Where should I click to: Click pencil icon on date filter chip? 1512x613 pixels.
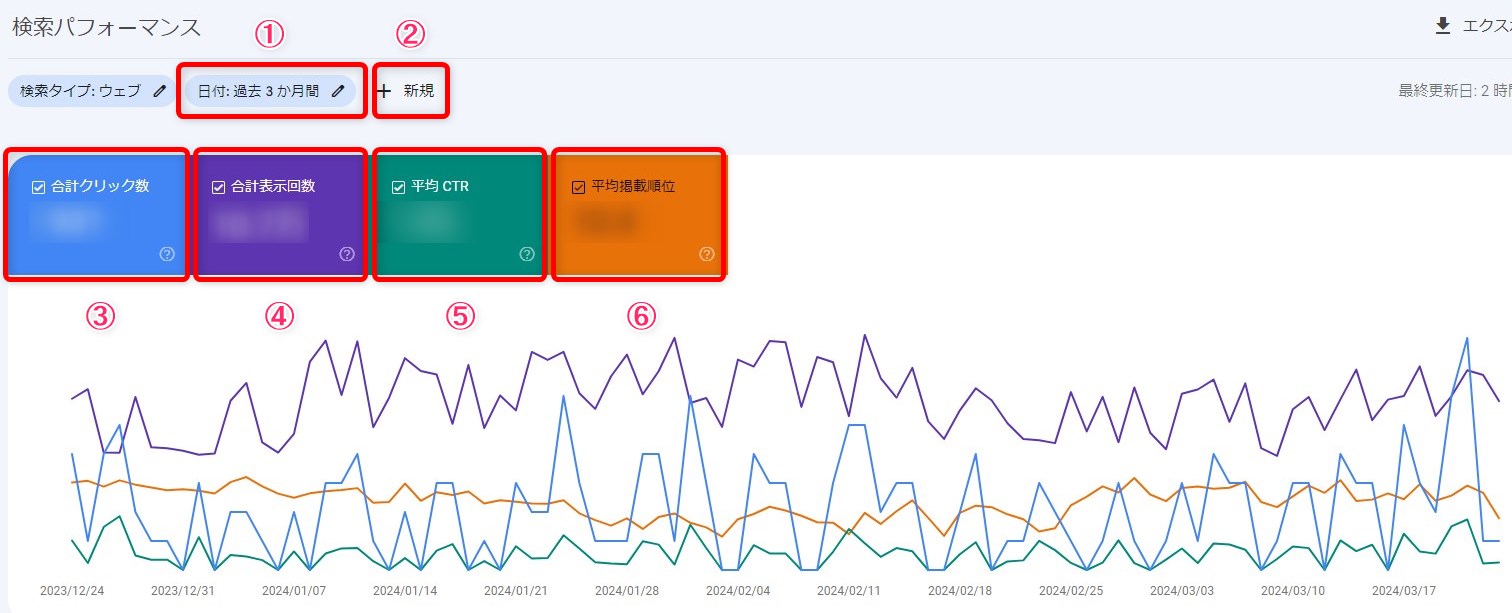pos(338,91)
